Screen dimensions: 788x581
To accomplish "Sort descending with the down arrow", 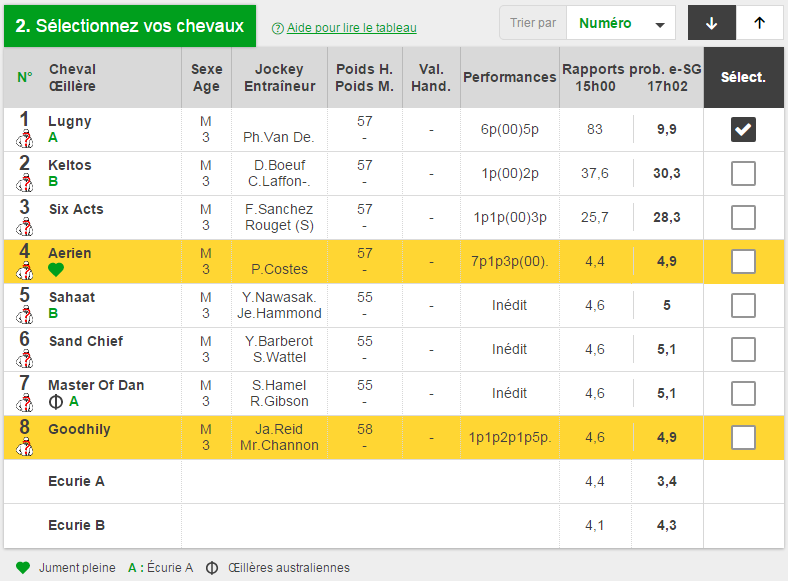I will [712, 23].
